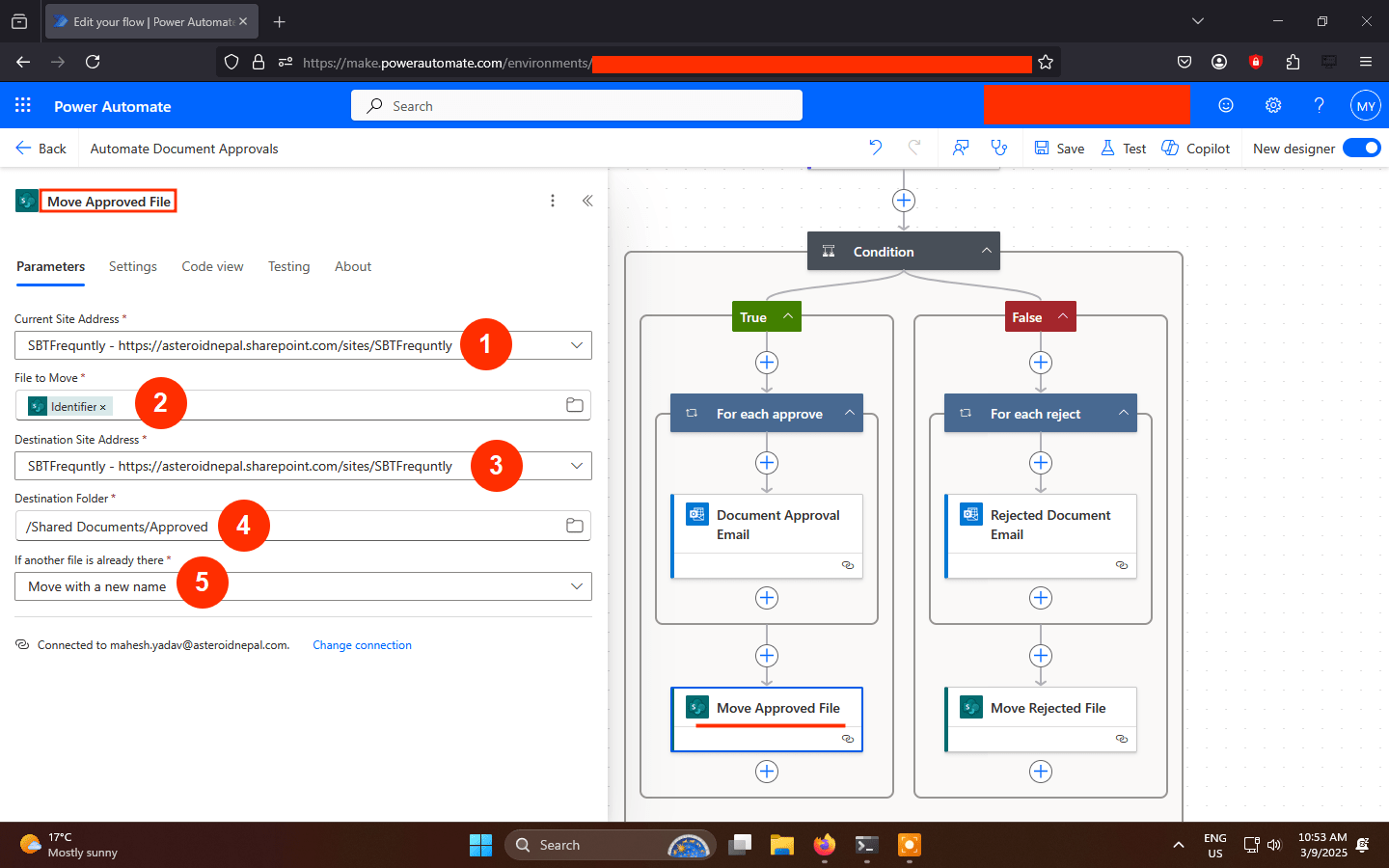
Task: Click the redo arrow in toolbar
Action: 914,148
